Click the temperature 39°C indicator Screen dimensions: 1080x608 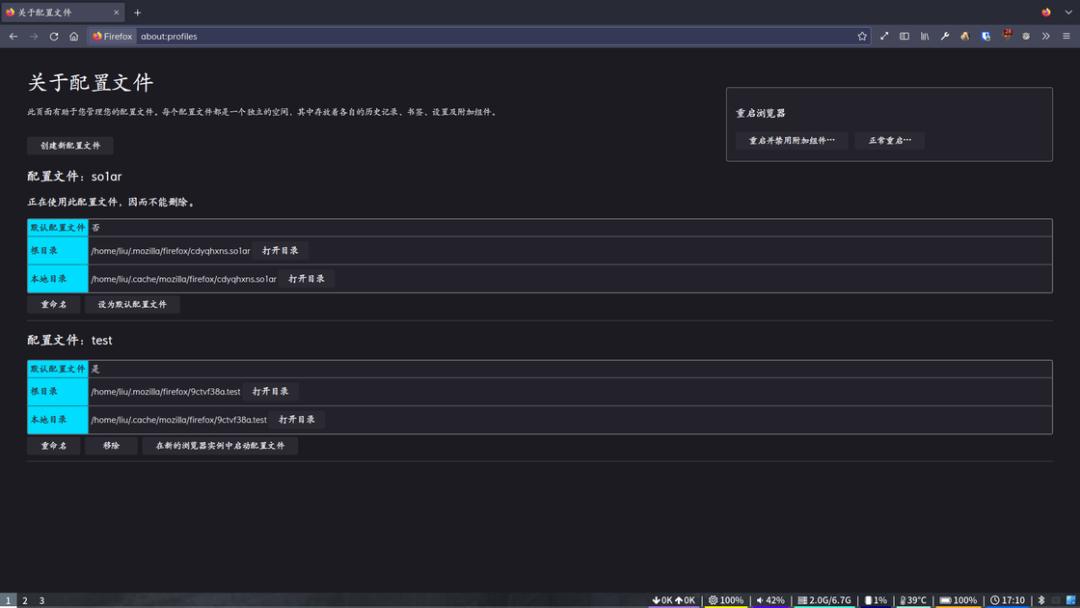point(913,600)
